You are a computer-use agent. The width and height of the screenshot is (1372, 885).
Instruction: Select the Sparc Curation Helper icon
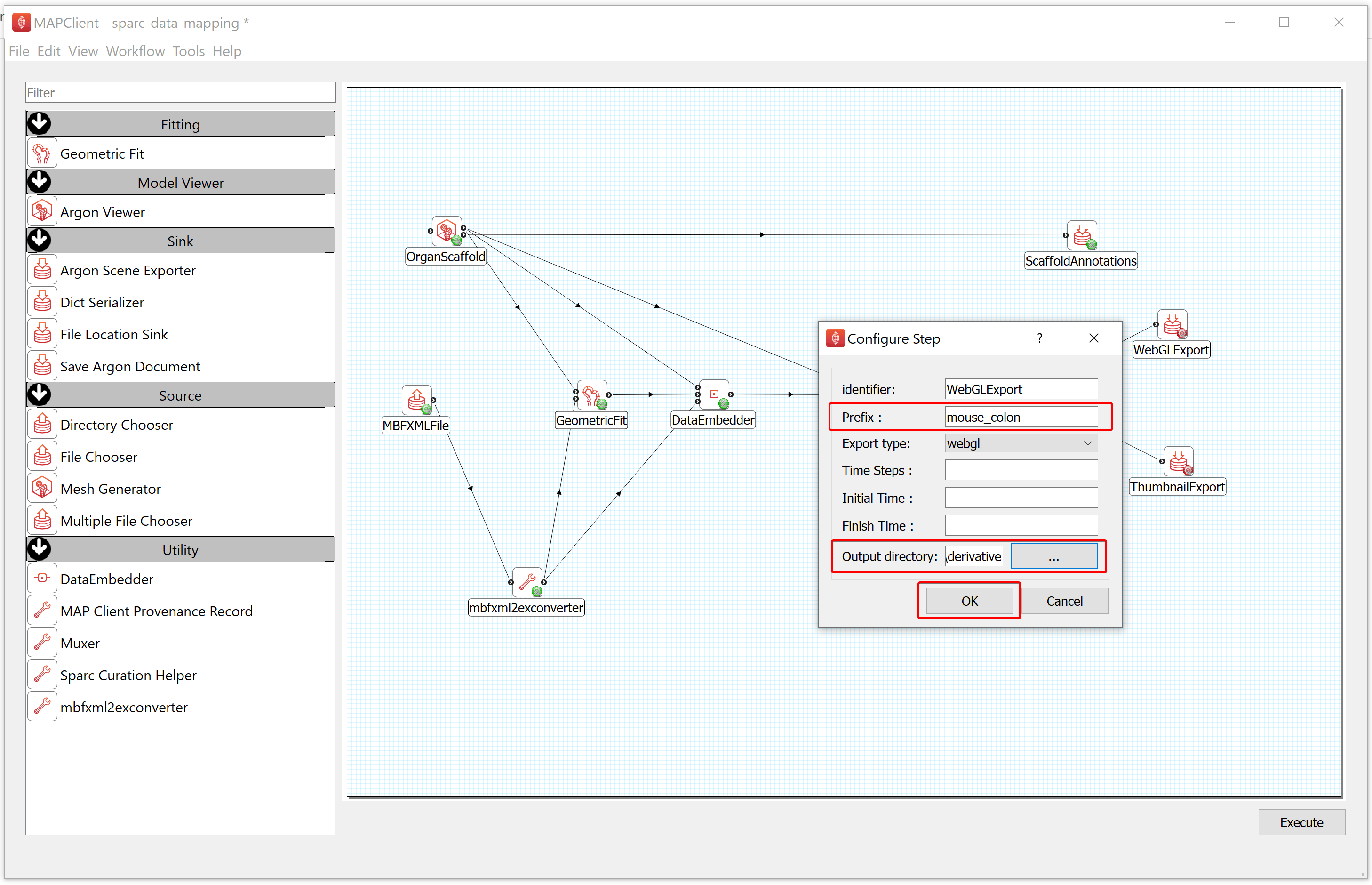click(42, 675)
